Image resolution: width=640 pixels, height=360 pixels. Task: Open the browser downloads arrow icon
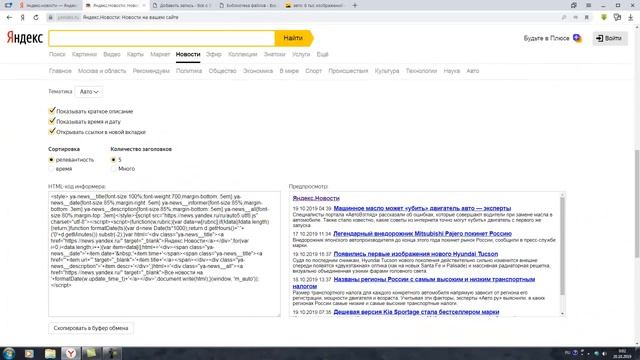631,18
